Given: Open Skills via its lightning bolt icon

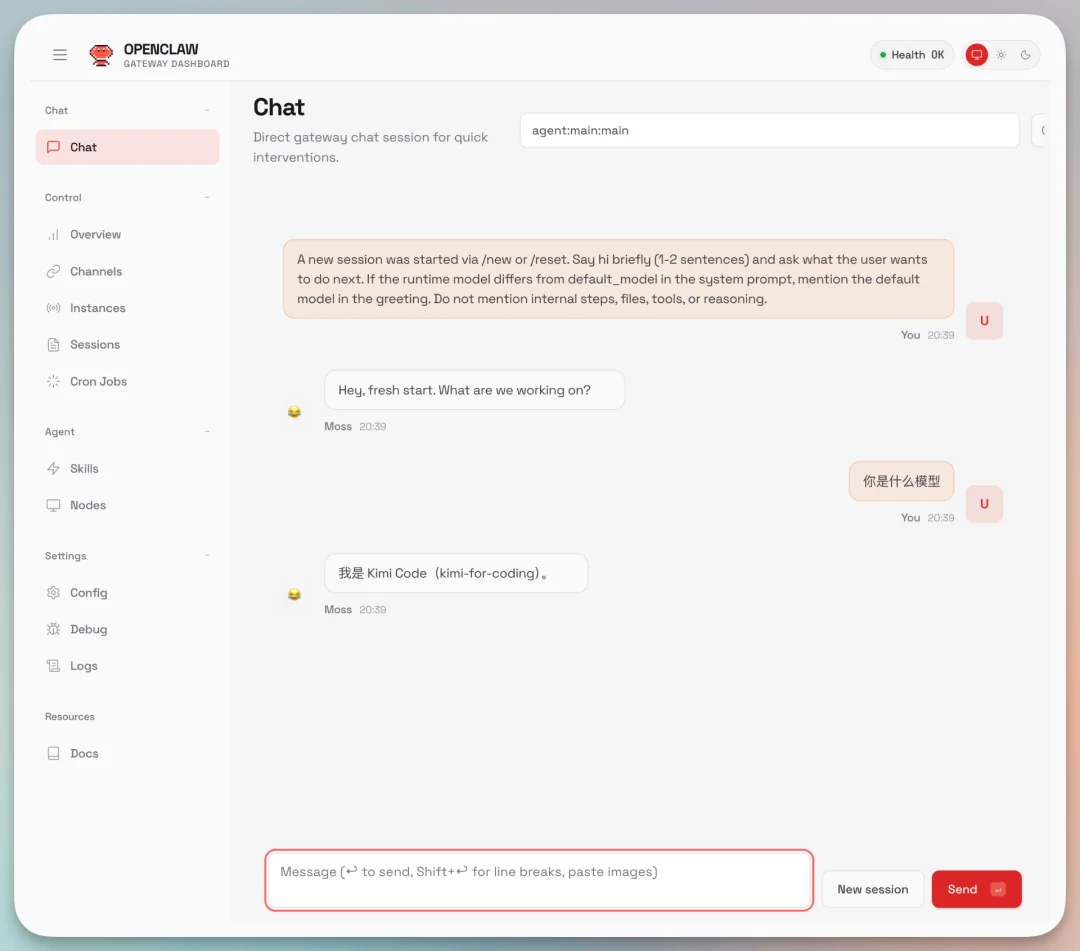Looking at the screenshot, I should point(53,469).
